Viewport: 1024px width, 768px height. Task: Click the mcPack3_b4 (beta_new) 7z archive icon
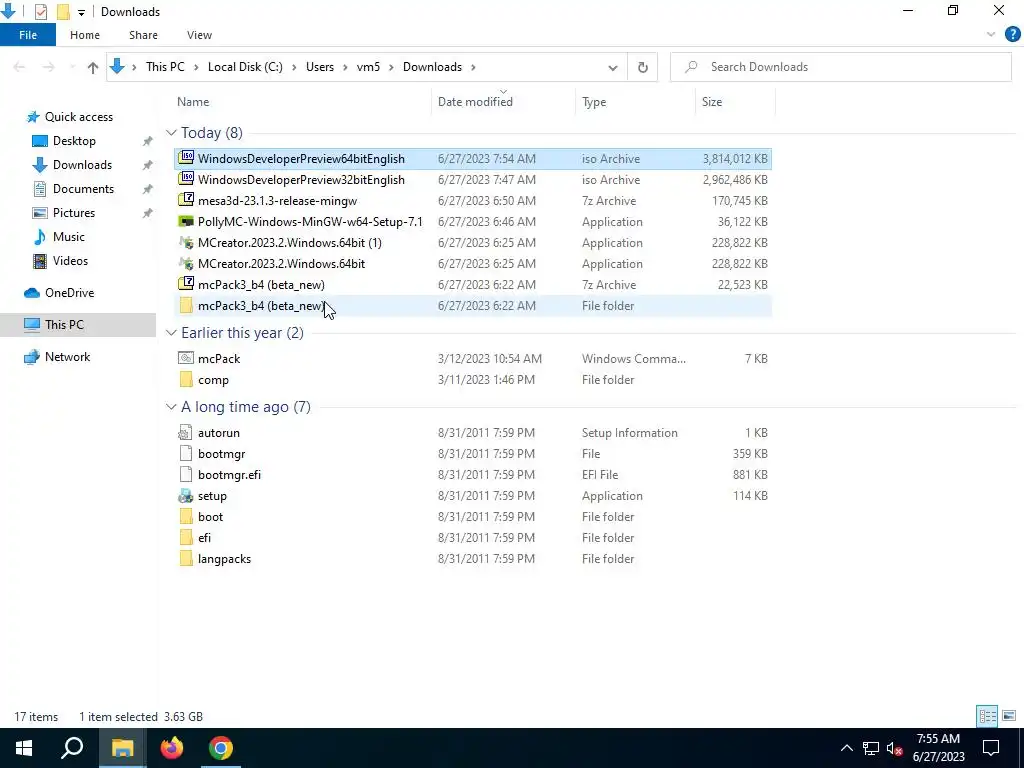186,284
